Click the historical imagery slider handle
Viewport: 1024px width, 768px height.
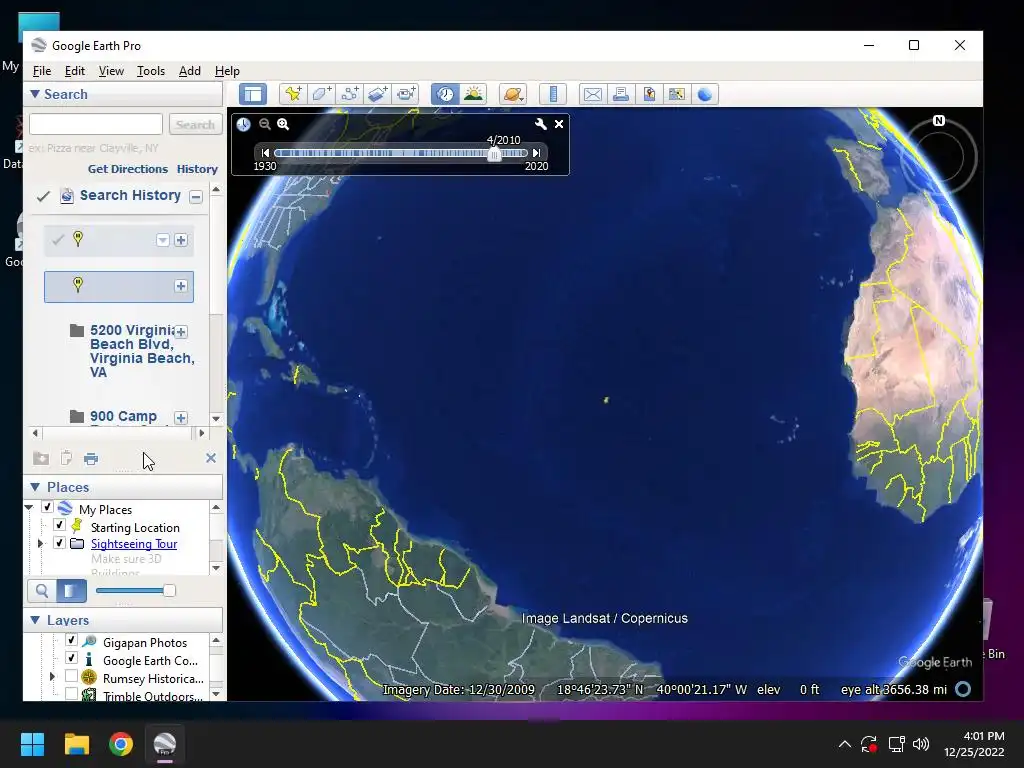pos(494,154)
